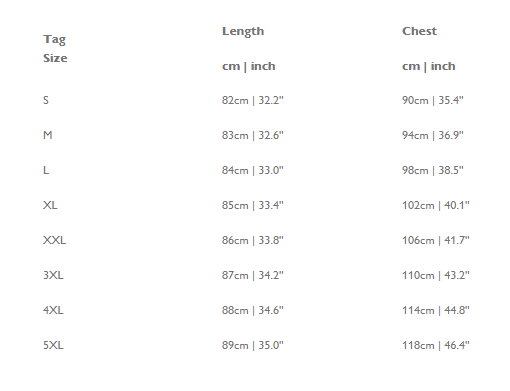Click the Length column header
This screenshot has height=391, width=510.
click(243, 31)
